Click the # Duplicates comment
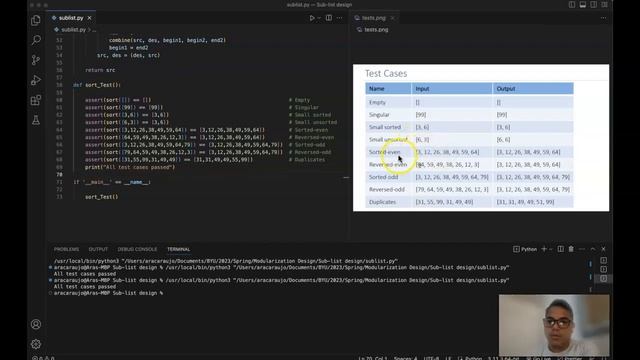This screenshot has width=640, height=360. (x=307, y=160)
